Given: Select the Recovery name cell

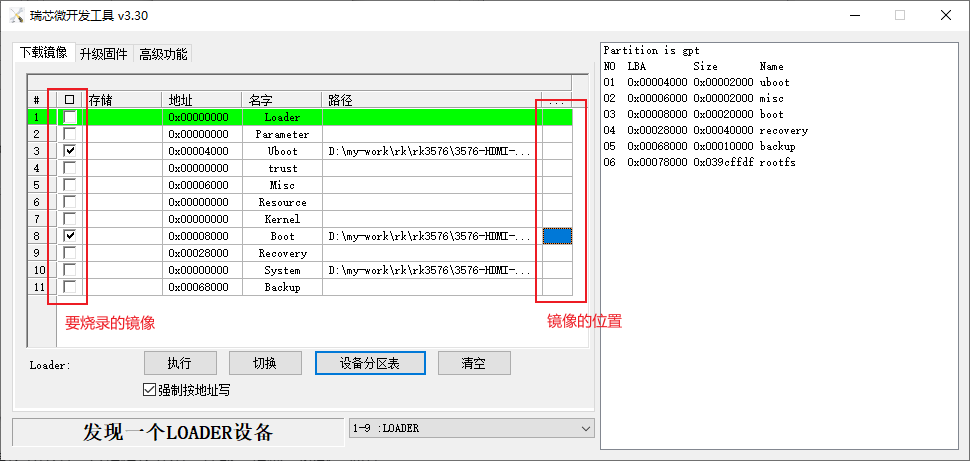Looking at the screenshot, I should pyautogui.click(x=281, y=253).
